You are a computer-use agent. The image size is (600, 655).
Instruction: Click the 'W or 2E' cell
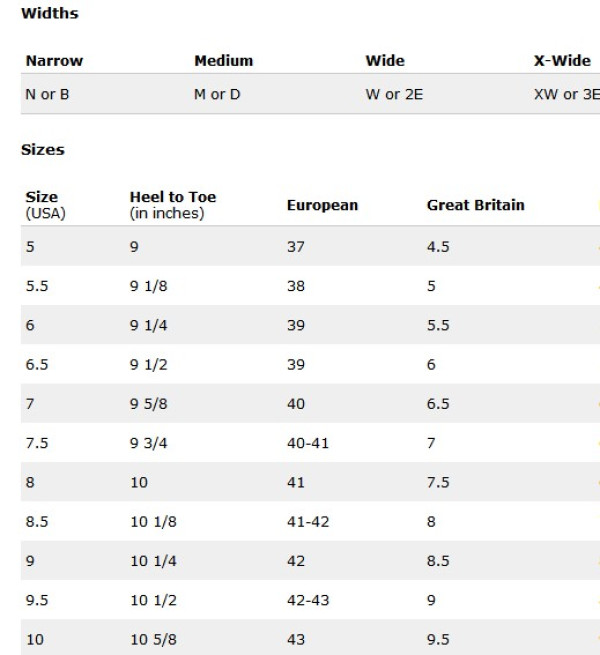coord(394,94)
